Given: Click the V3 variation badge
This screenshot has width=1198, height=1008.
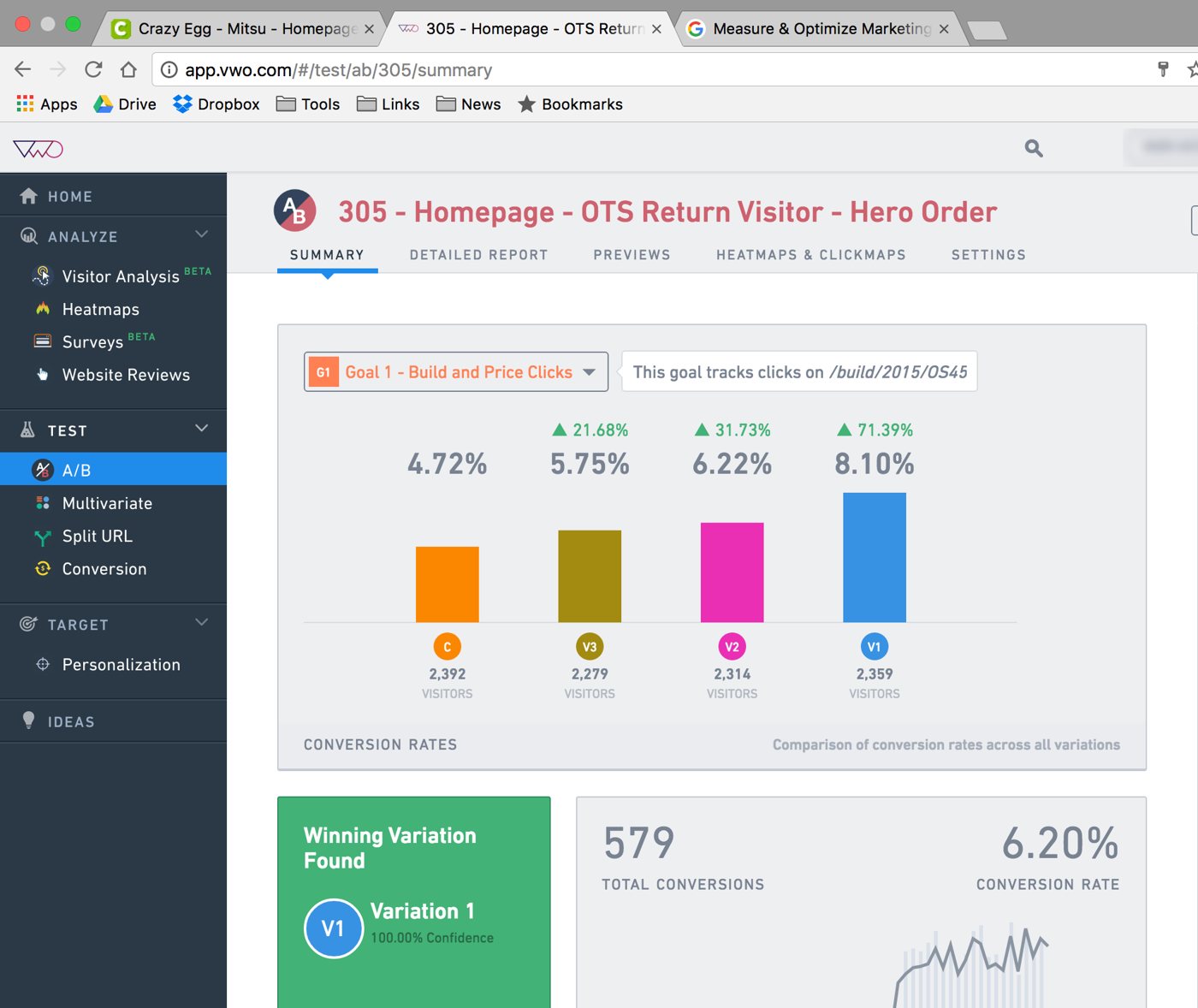Looking at the screenshot, I should pos(590,647).
